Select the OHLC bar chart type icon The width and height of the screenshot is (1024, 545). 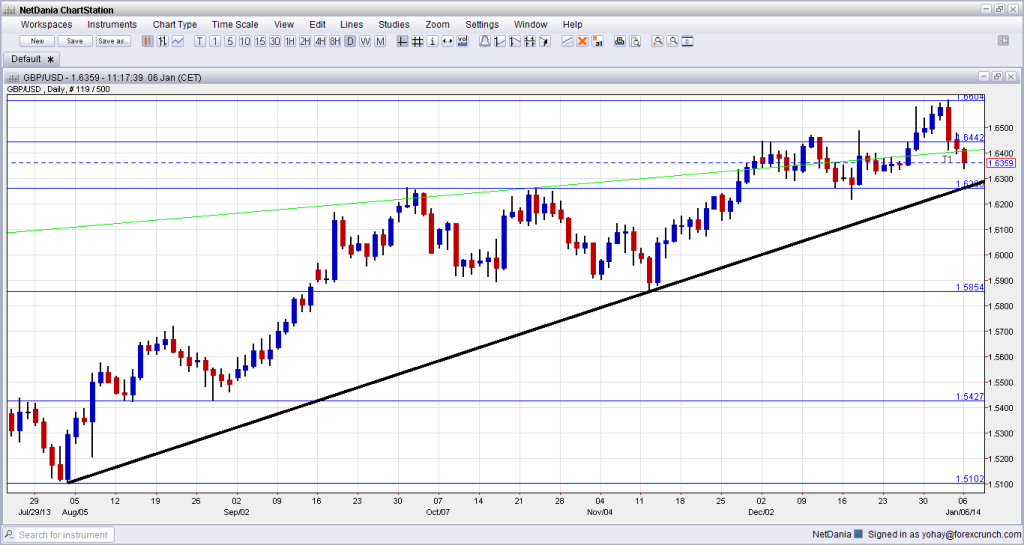tap(163, 41)
